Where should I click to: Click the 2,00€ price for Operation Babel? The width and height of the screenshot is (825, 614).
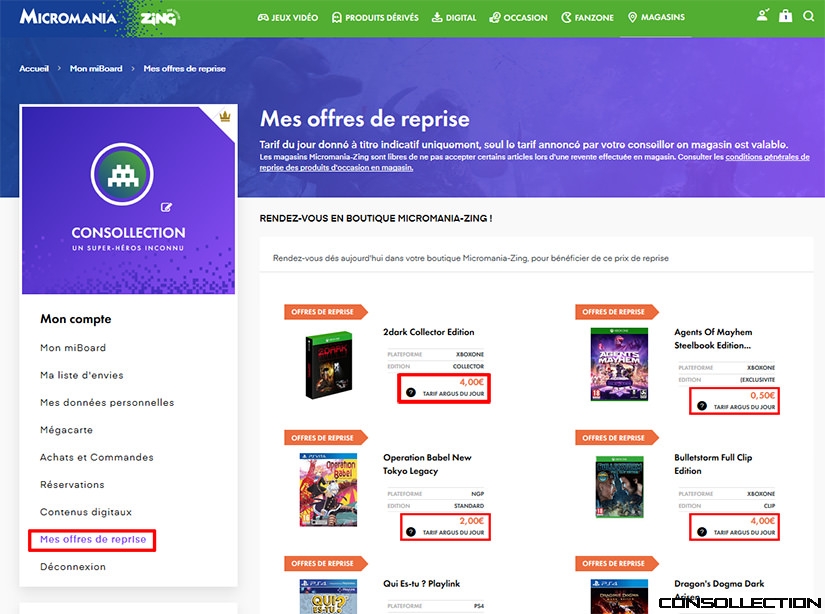coord(471,521)
